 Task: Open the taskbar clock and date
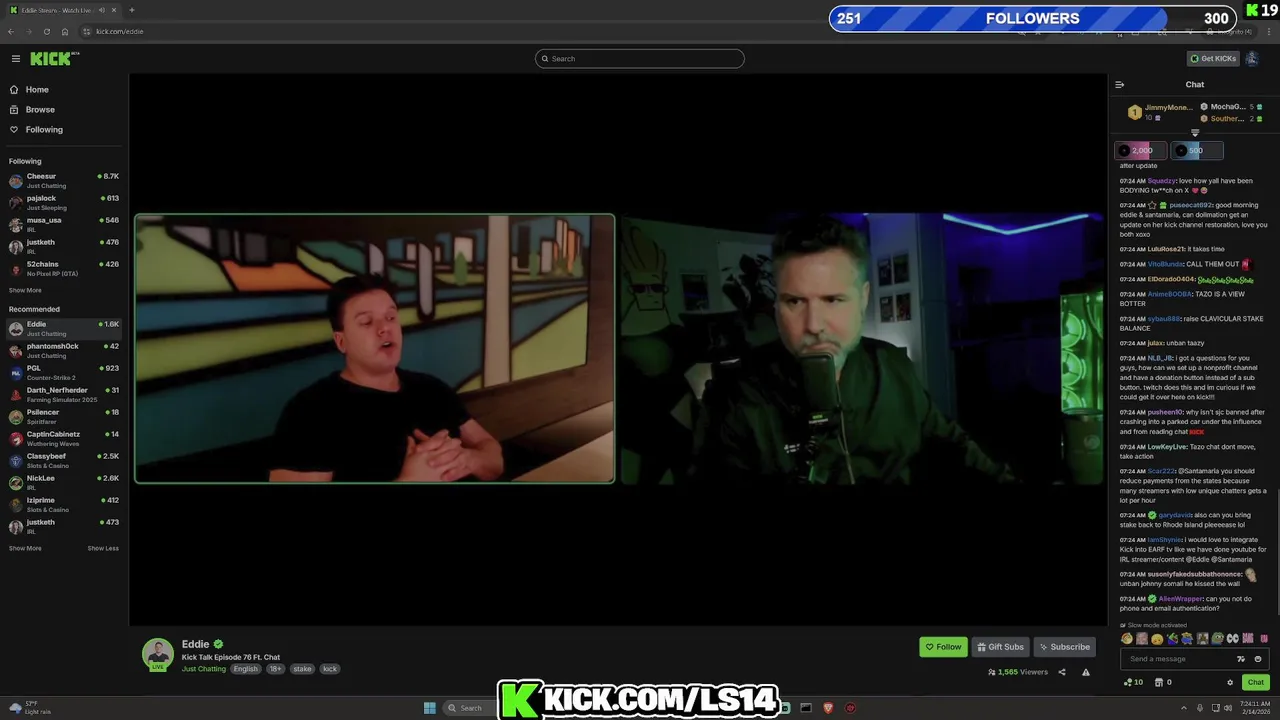tap(1255, 708)
